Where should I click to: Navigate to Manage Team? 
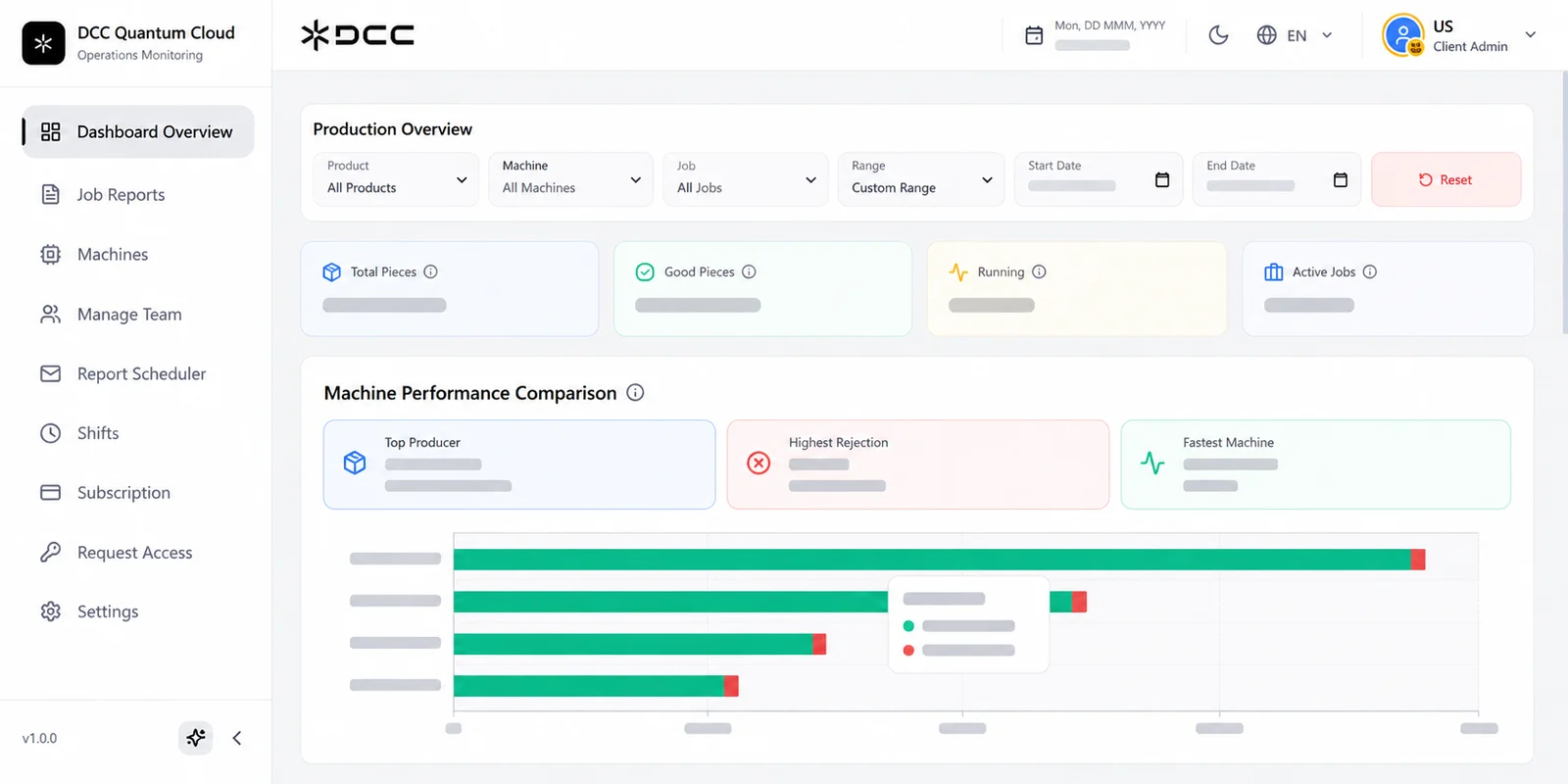tap(138, 315)
